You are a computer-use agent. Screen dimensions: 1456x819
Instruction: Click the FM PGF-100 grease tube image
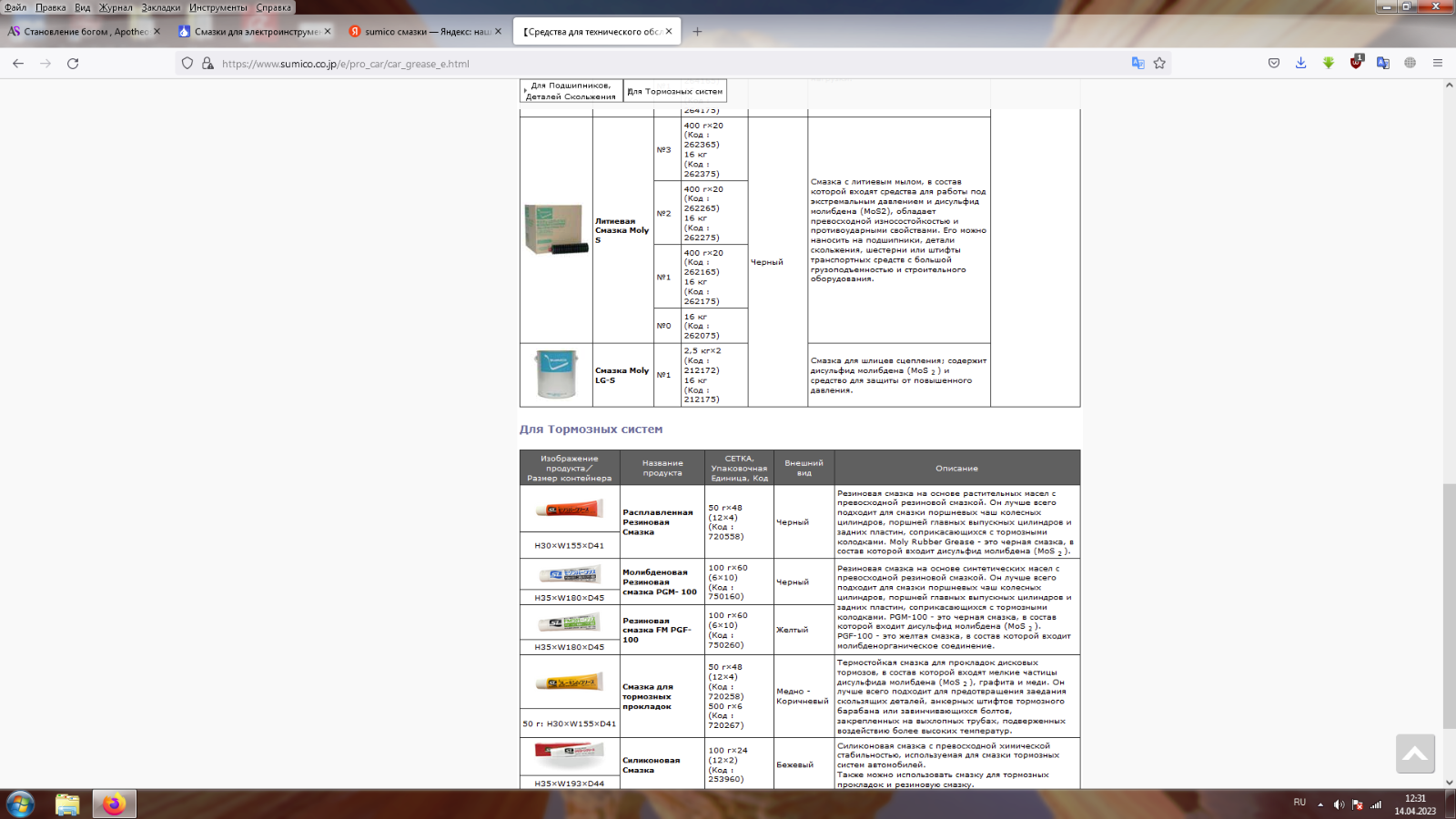tap(569, 623)
